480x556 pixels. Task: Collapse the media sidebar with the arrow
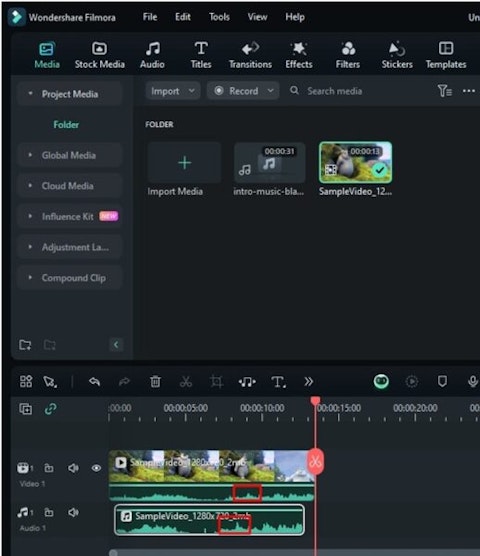116,344
